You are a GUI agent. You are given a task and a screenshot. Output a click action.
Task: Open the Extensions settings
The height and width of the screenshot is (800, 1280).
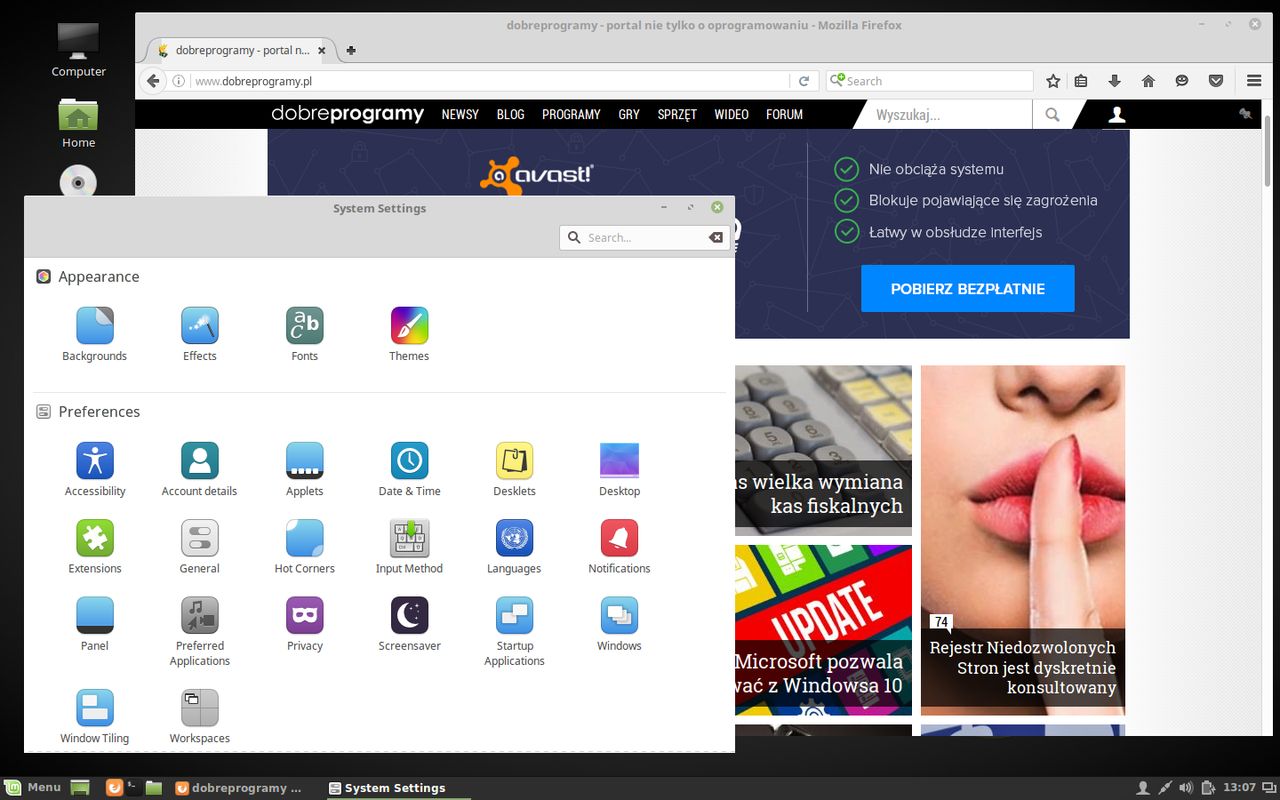pyautogui.click(x=95, y=546)
